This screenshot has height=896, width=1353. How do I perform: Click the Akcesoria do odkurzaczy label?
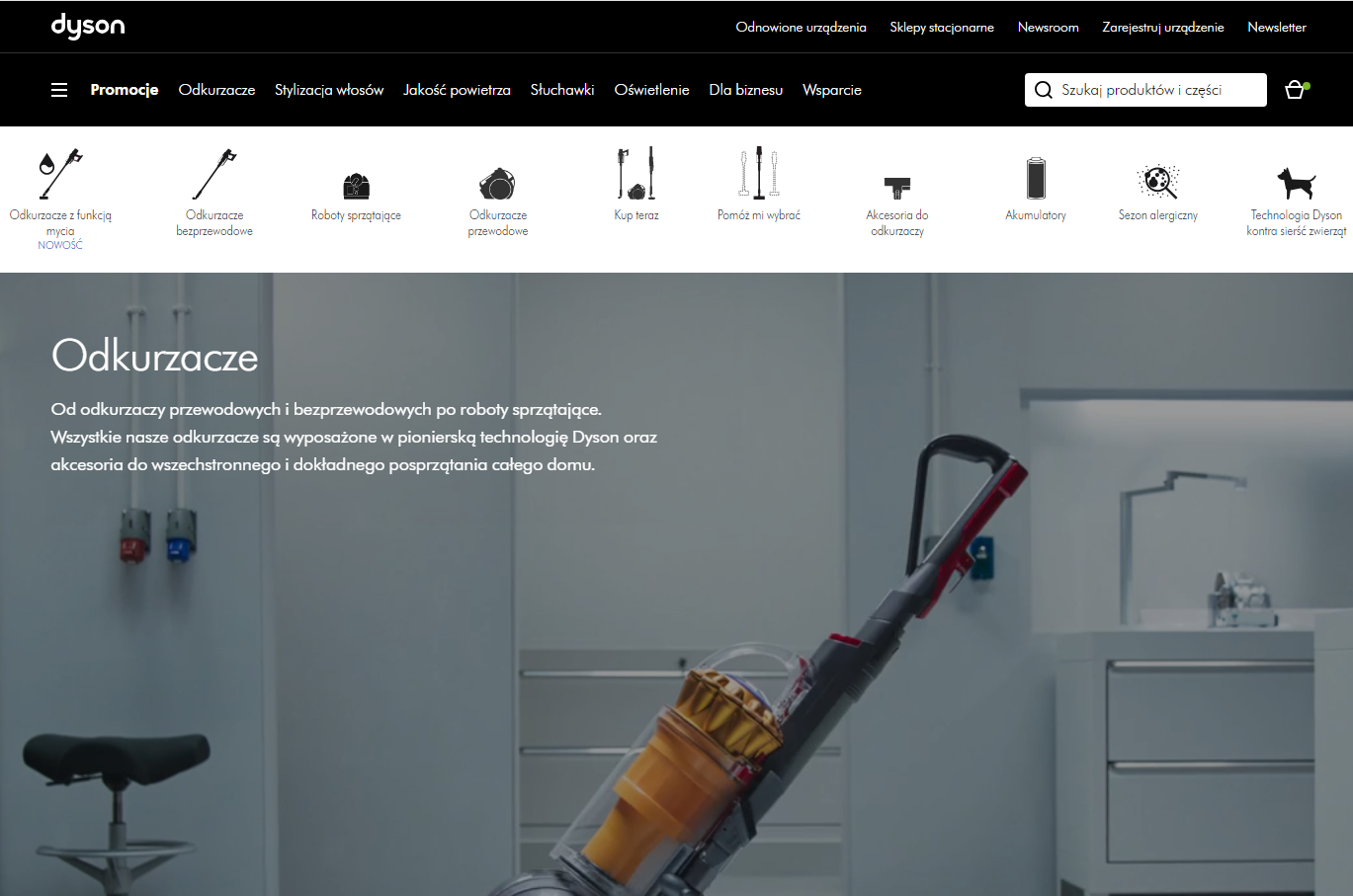897,223
